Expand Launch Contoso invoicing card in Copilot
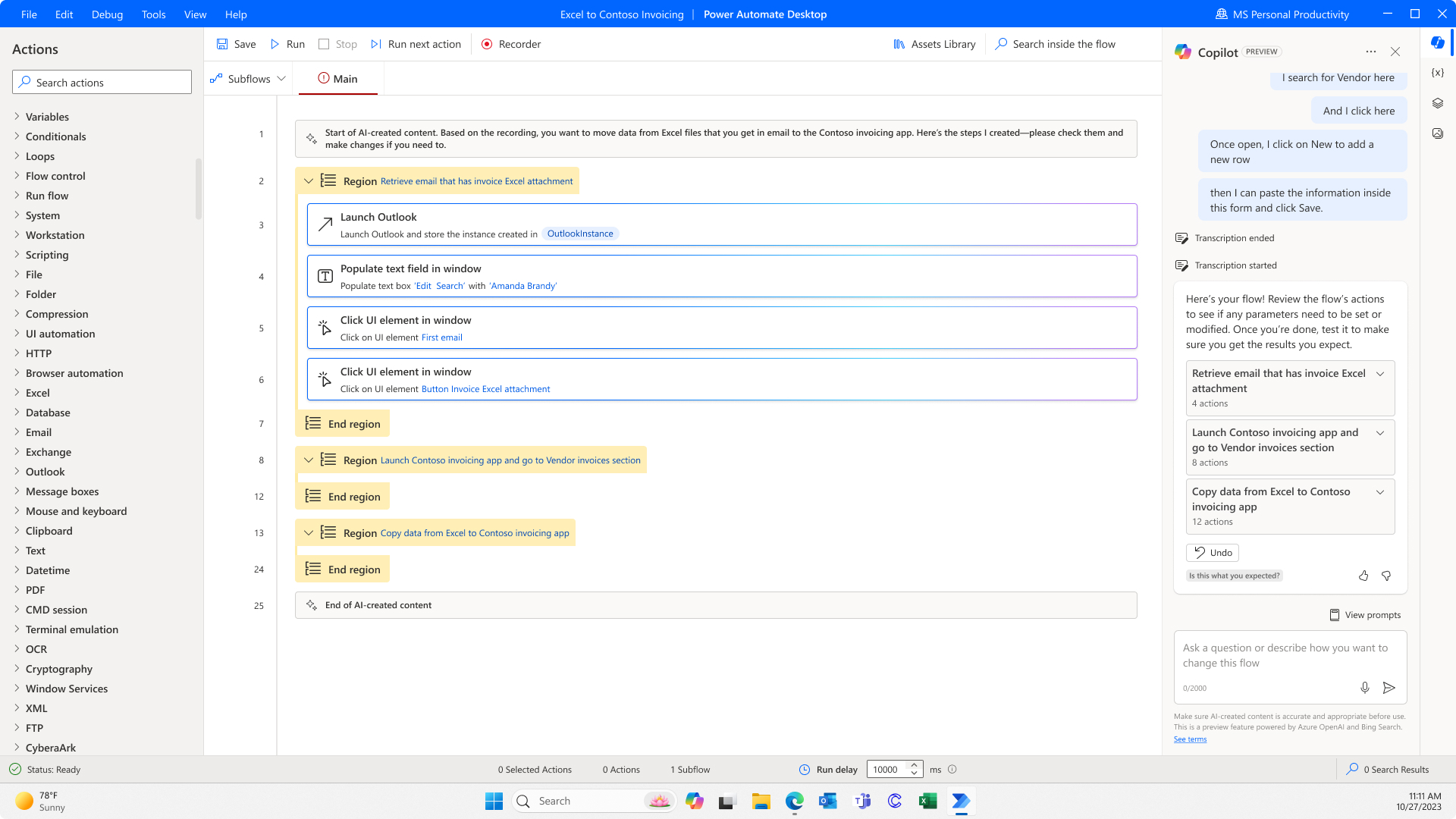The height and width of the screenshot is (819, 1456). click(1380, 433)
